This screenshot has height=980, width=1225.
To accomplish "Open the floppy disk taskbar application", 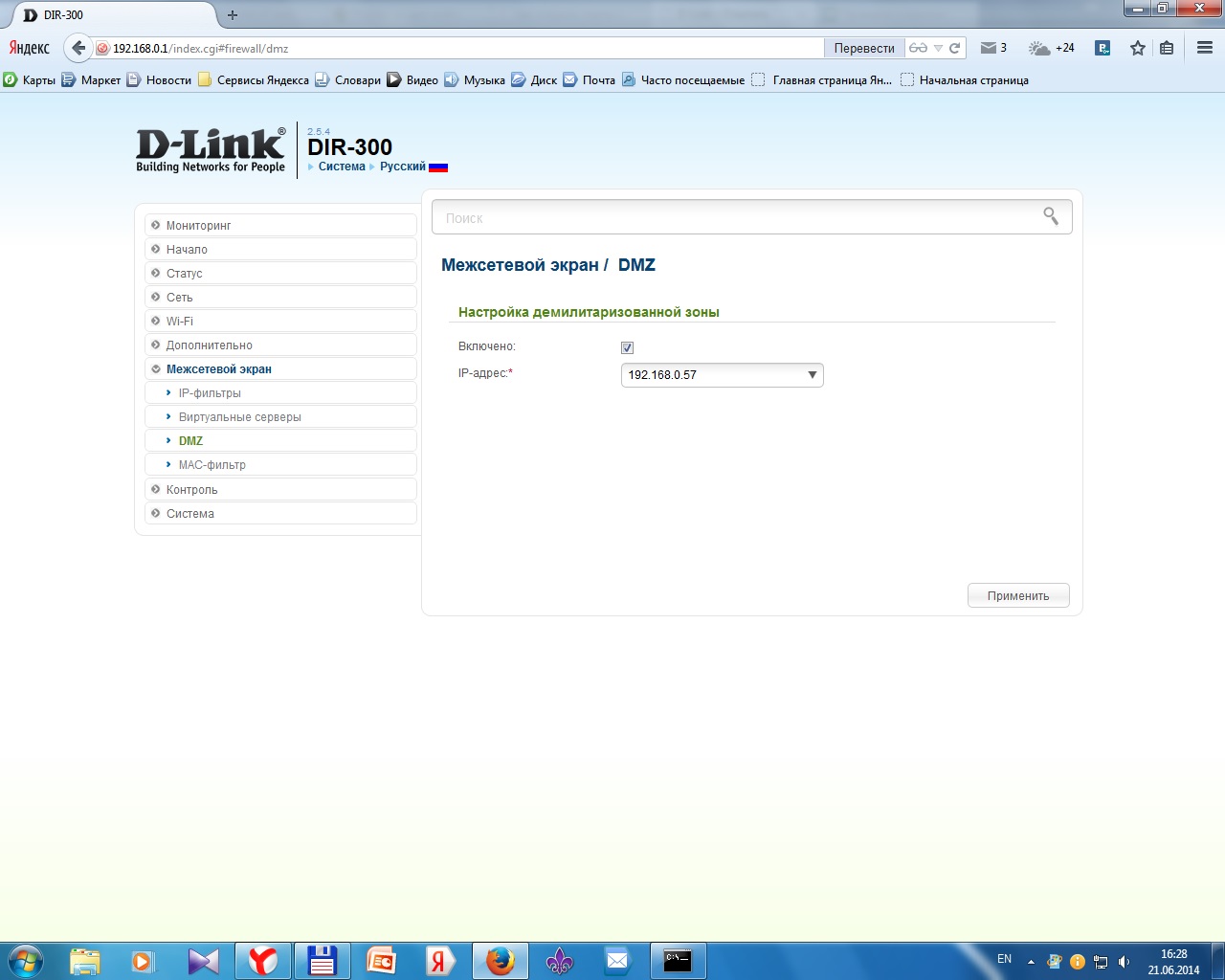I will click(x=323, y=961).
